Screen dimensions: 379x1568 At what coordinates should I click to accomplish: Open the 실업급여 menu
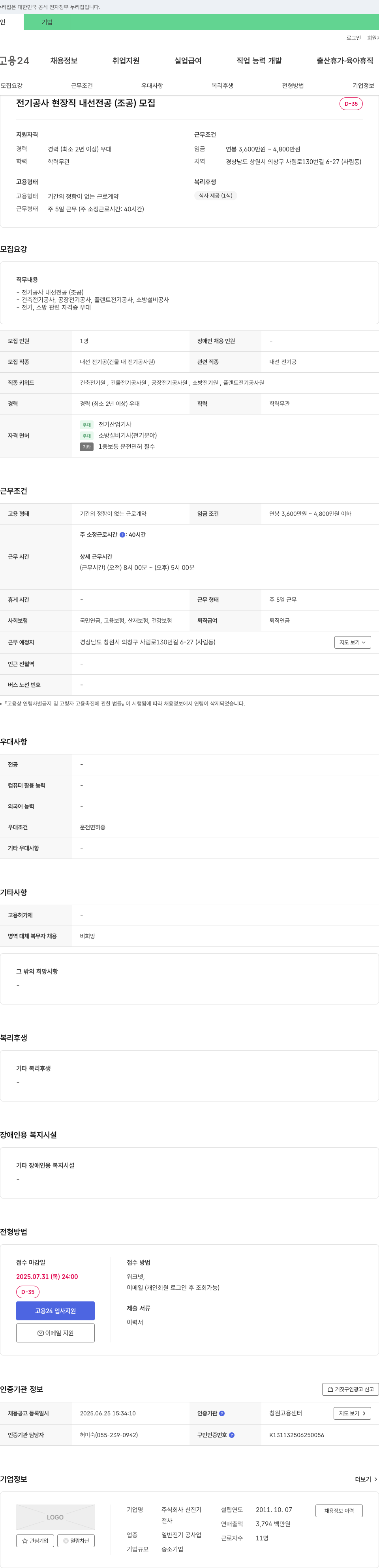coord(188,61)
